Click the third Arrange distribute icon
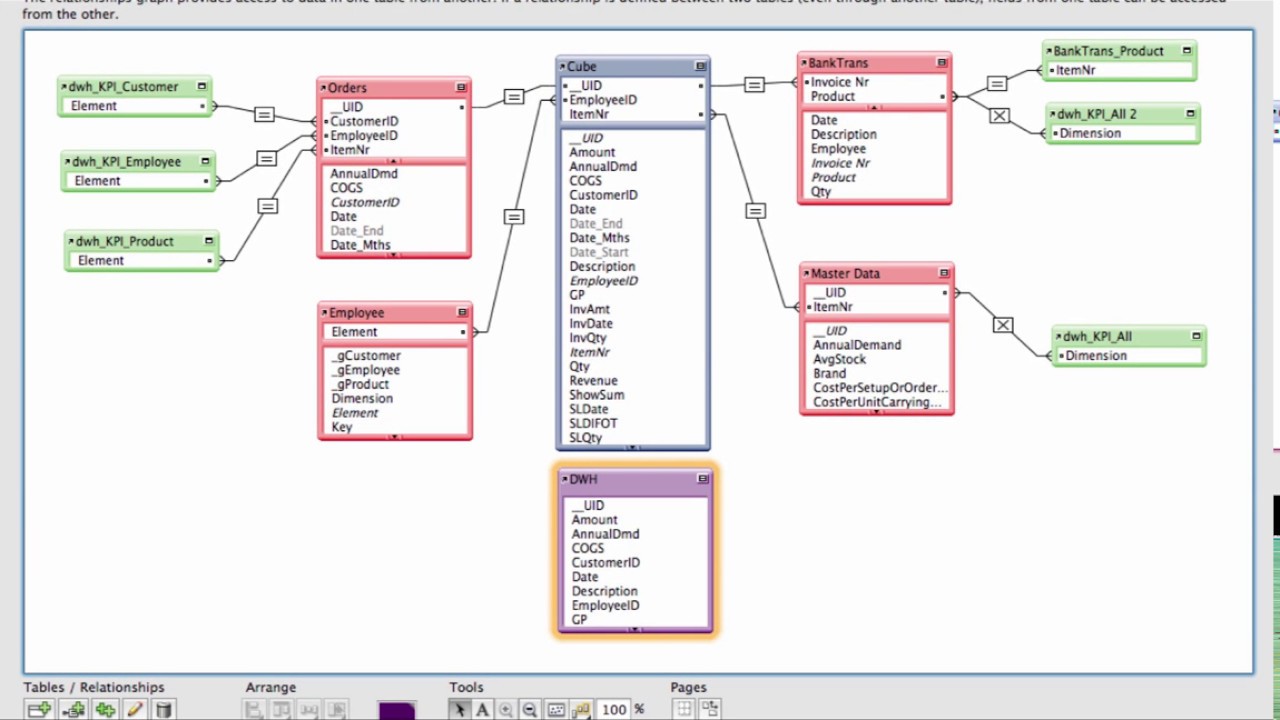 (309, 710)
